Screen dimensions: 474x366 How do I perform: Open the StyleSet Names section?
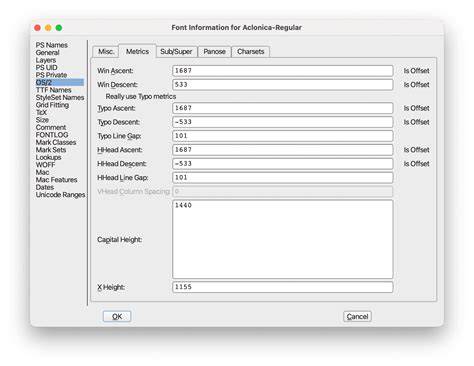click(60, 97)
